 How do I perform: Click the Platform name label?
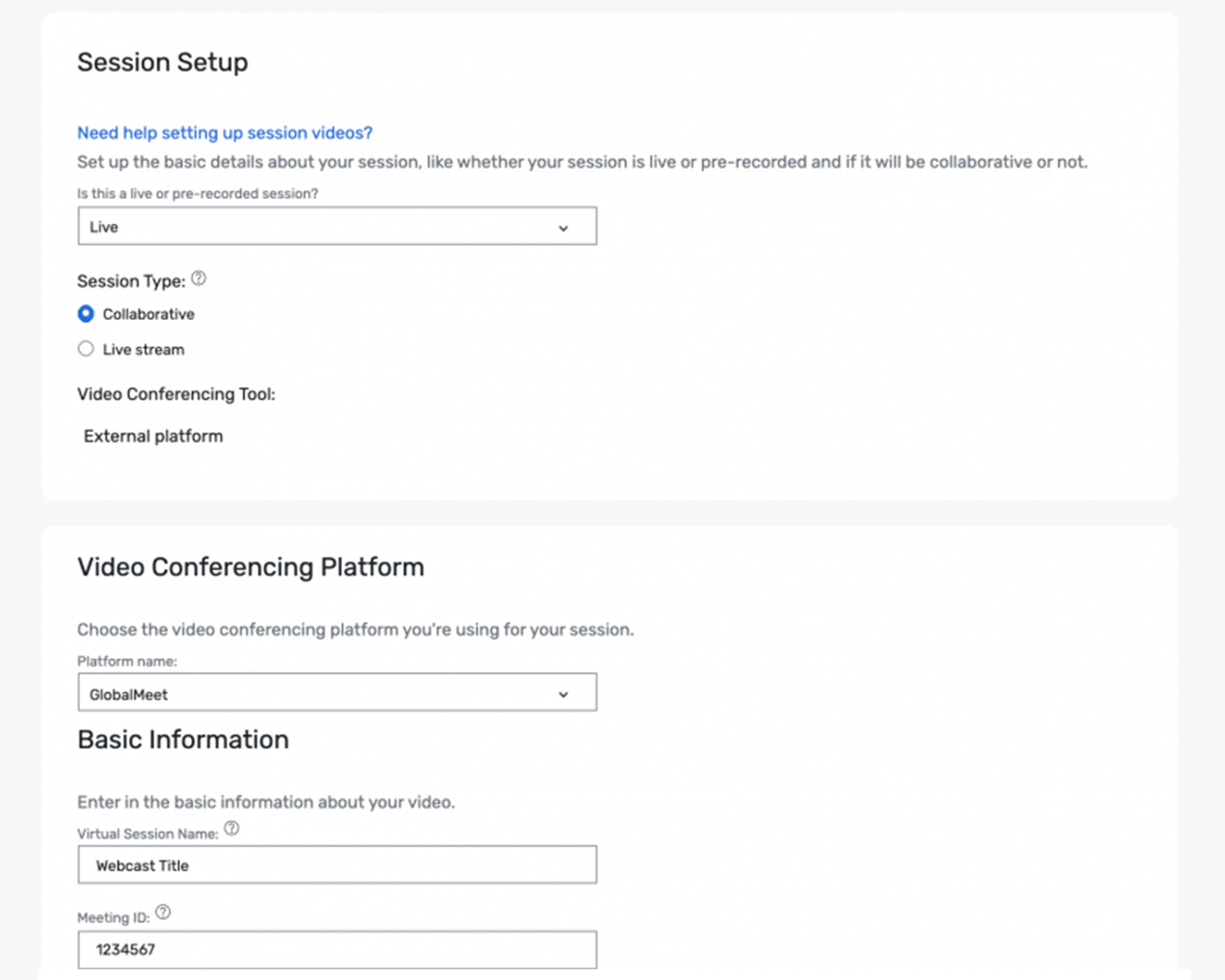(x=127, y=661)
